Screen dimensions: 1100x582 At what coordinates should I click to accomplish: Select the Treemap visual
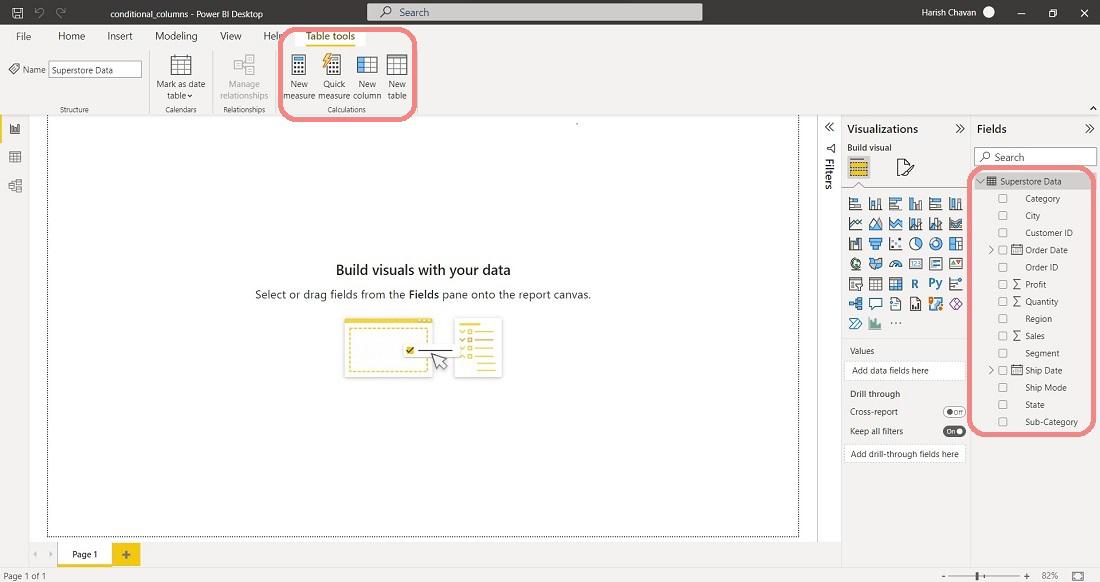[x=955, y=244]
